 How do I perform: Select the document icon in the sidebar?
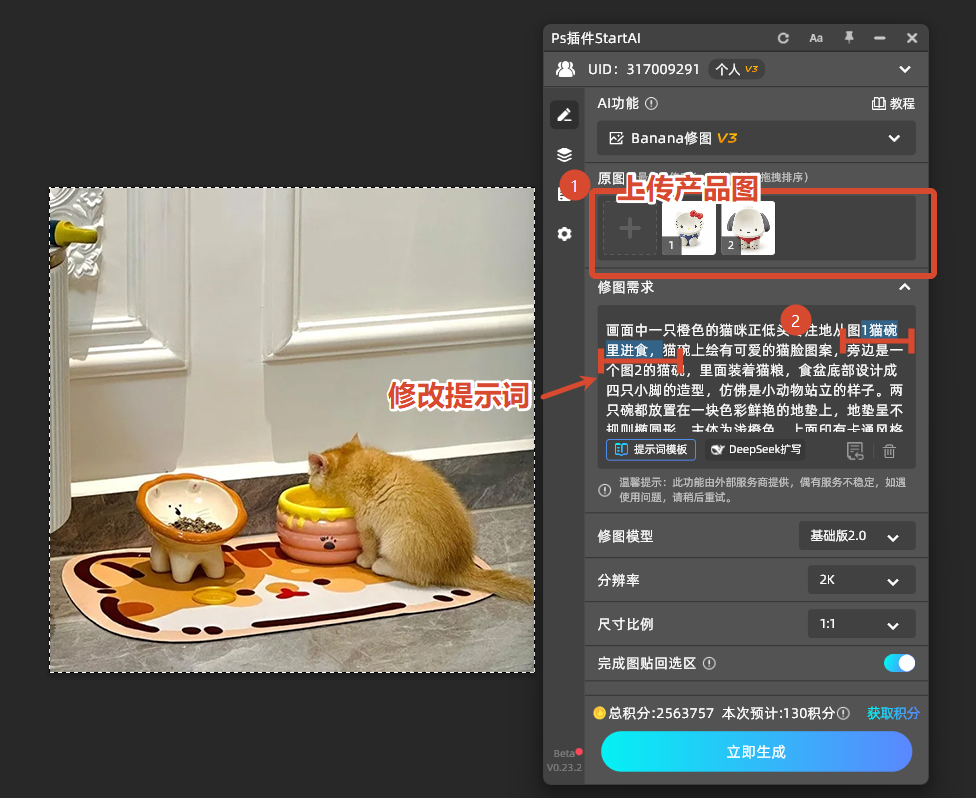[564, 194]
